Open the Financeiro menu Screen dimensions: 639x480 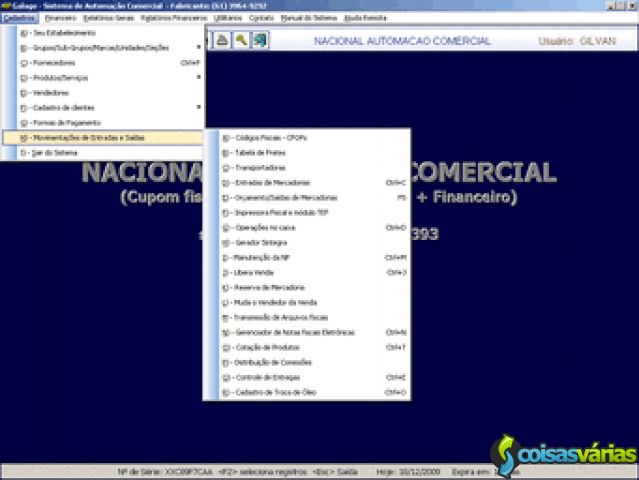pos(60,18)
